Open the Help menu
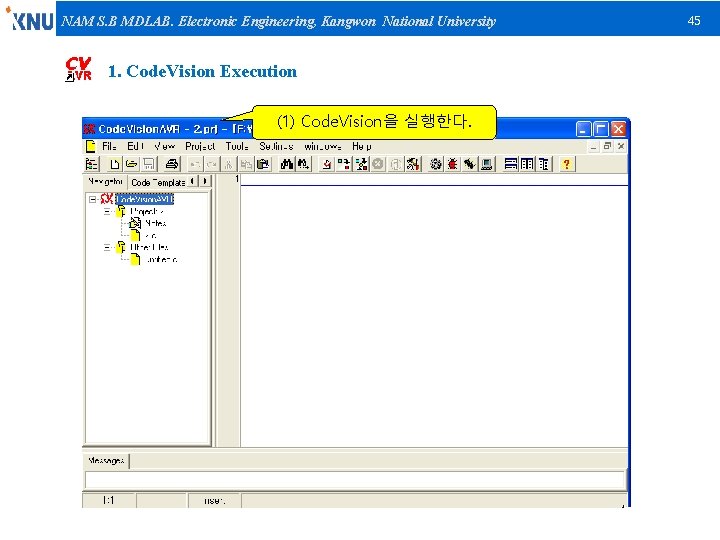The image size is (720, 540). coord(362,146)
